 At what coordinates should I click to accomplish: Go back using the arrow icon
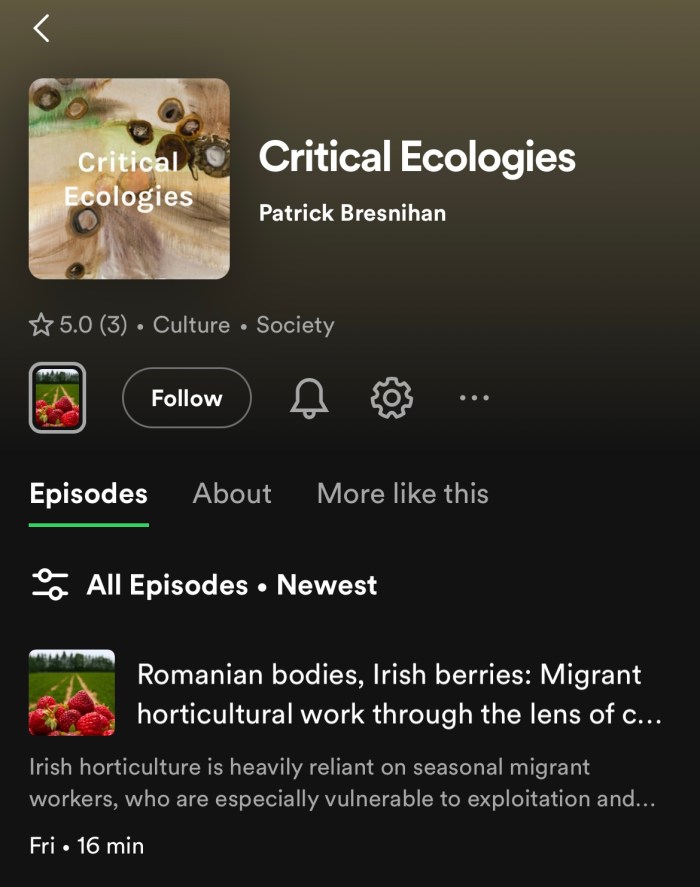coord(41,28)
